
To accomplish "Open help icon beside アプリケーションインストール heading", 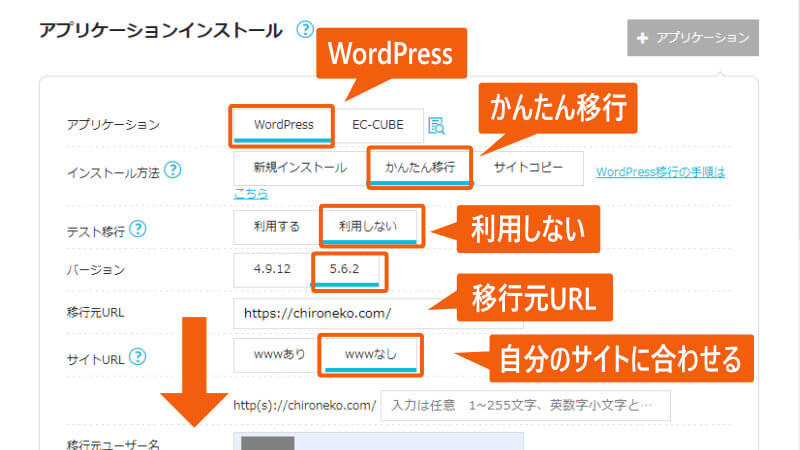I will click(305, 29).
